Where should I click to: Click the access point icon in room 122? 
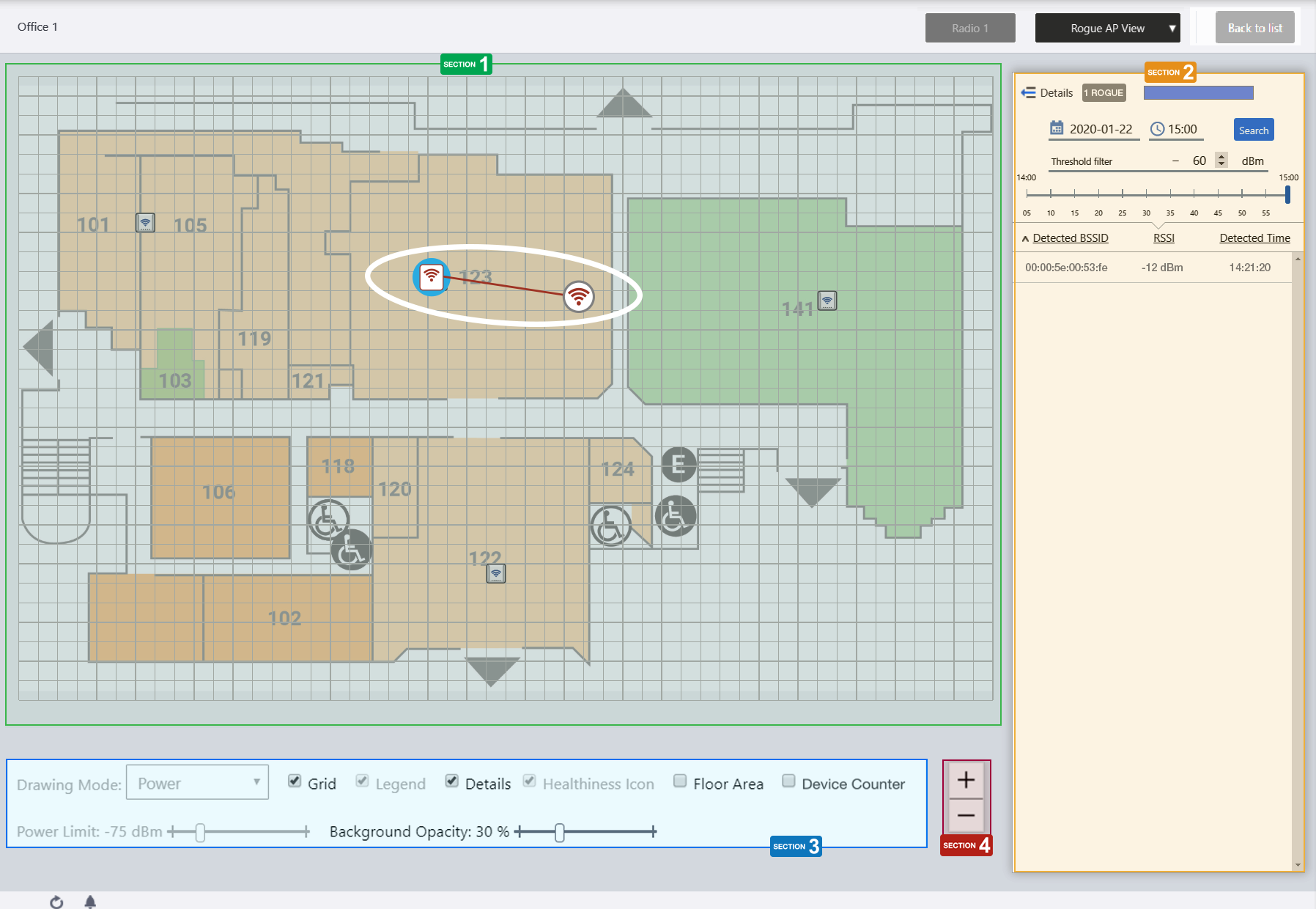coord(496,573)
